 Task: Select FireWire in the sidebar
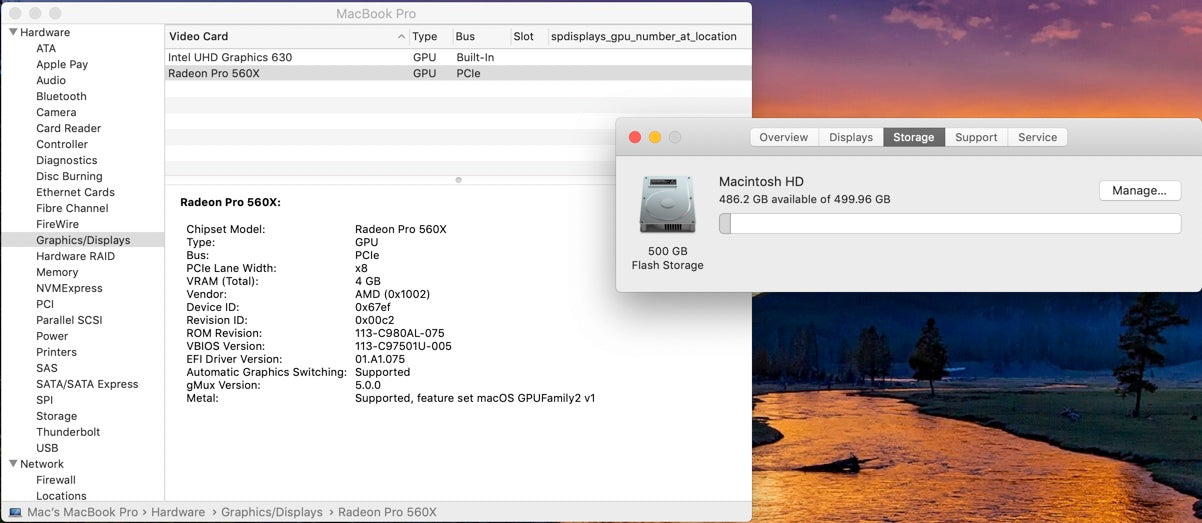point(57,224)
